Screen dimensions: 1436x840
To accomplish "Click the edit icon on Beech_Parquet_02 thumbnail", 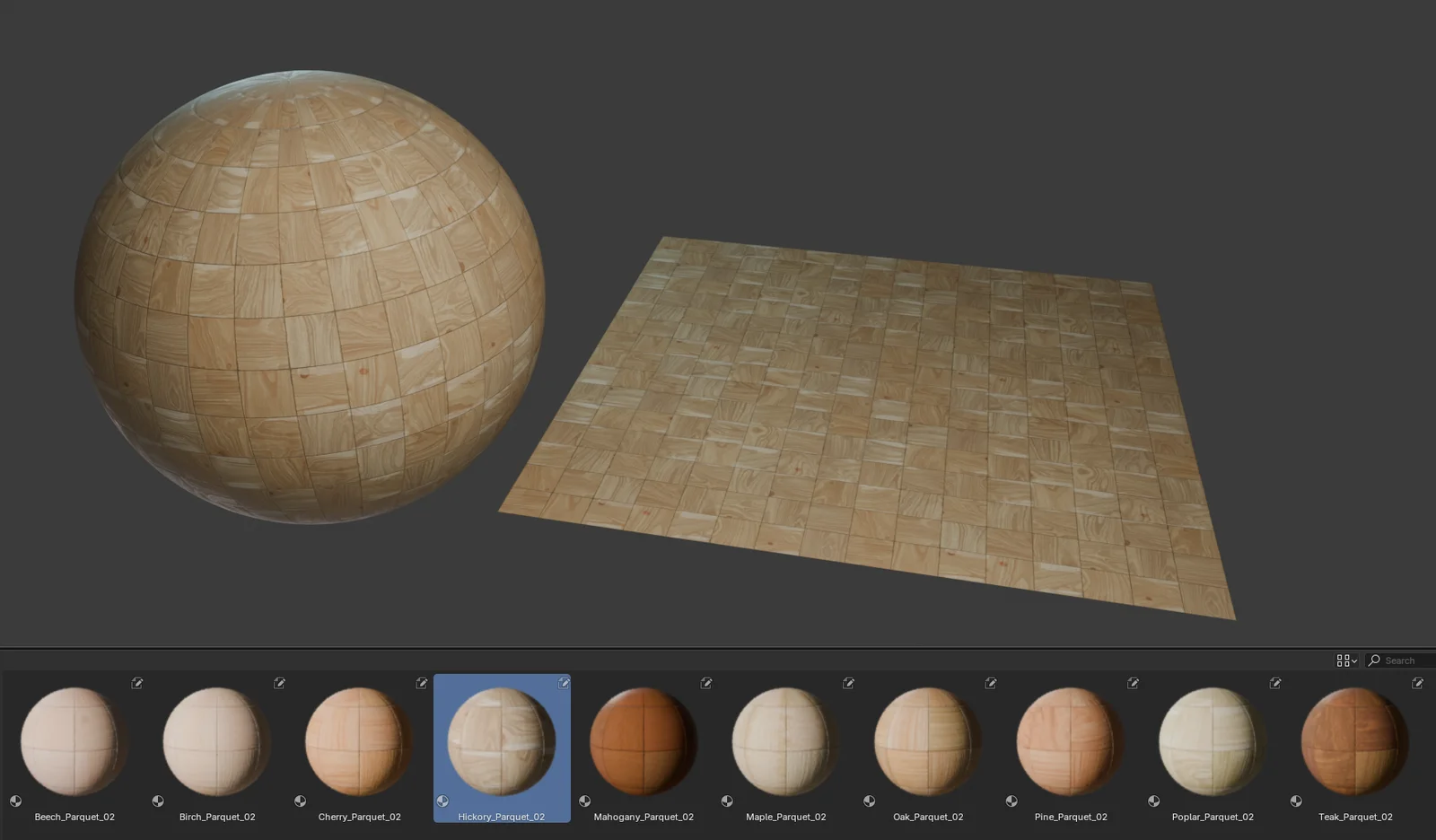I will (137, 683).
